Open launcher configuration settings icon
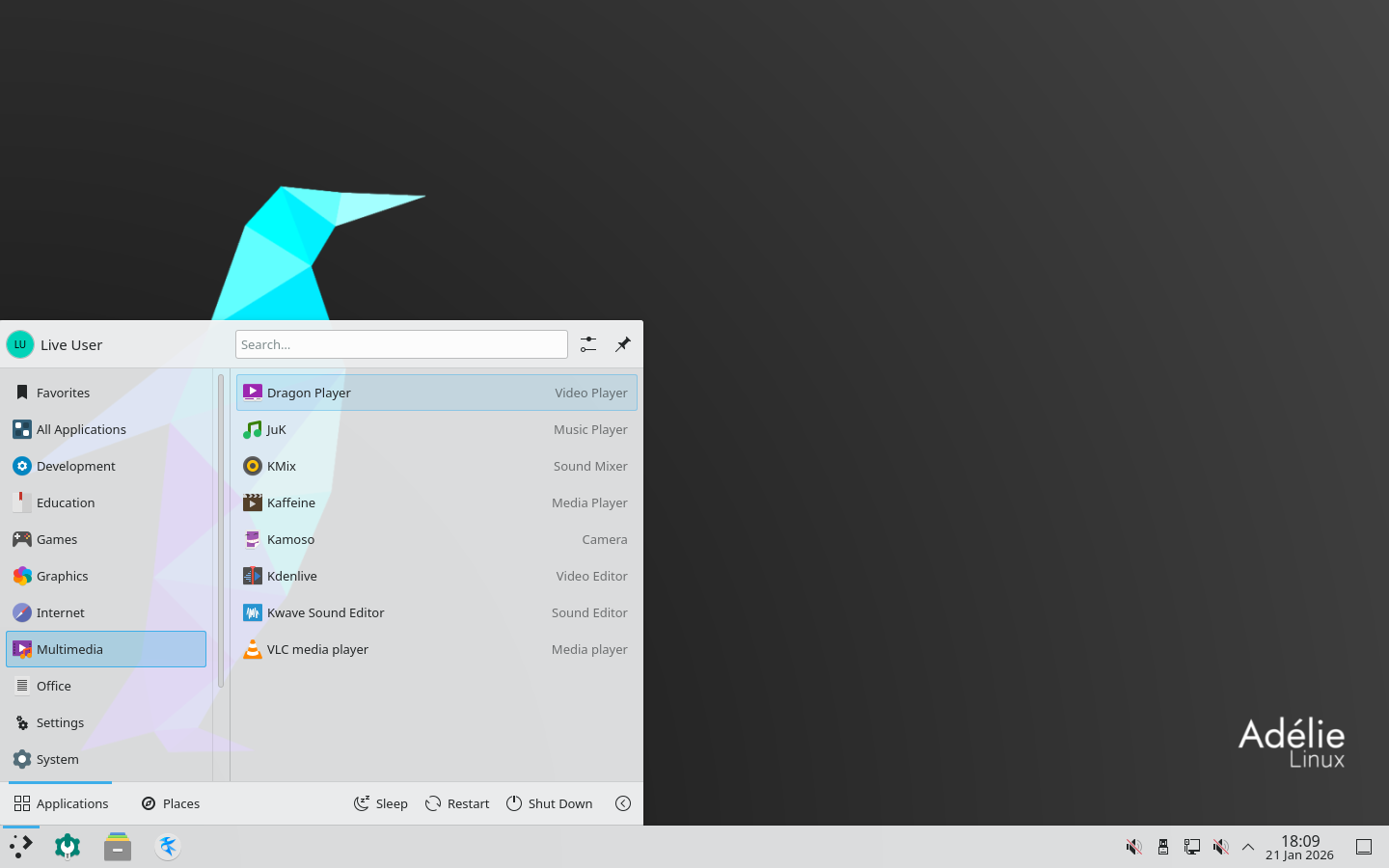Screen dimensions: 1389x868 pos(588,344)
